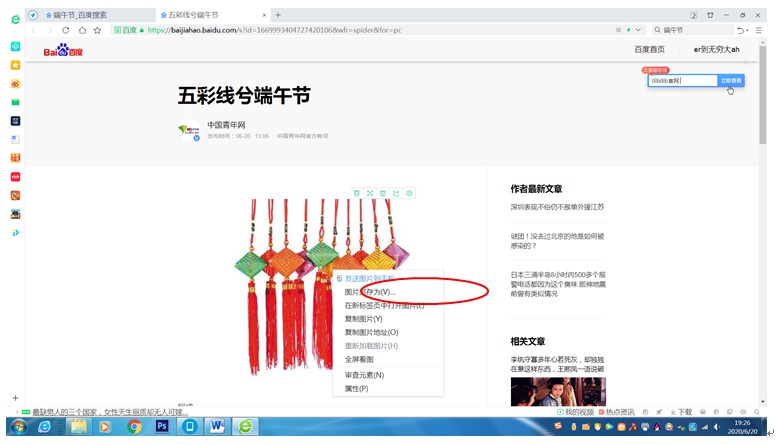The width and height of the screenshot is (777, 445).
Task: Open the undo-close dropdown arrow in toolbar
Action: coord(746,30)
